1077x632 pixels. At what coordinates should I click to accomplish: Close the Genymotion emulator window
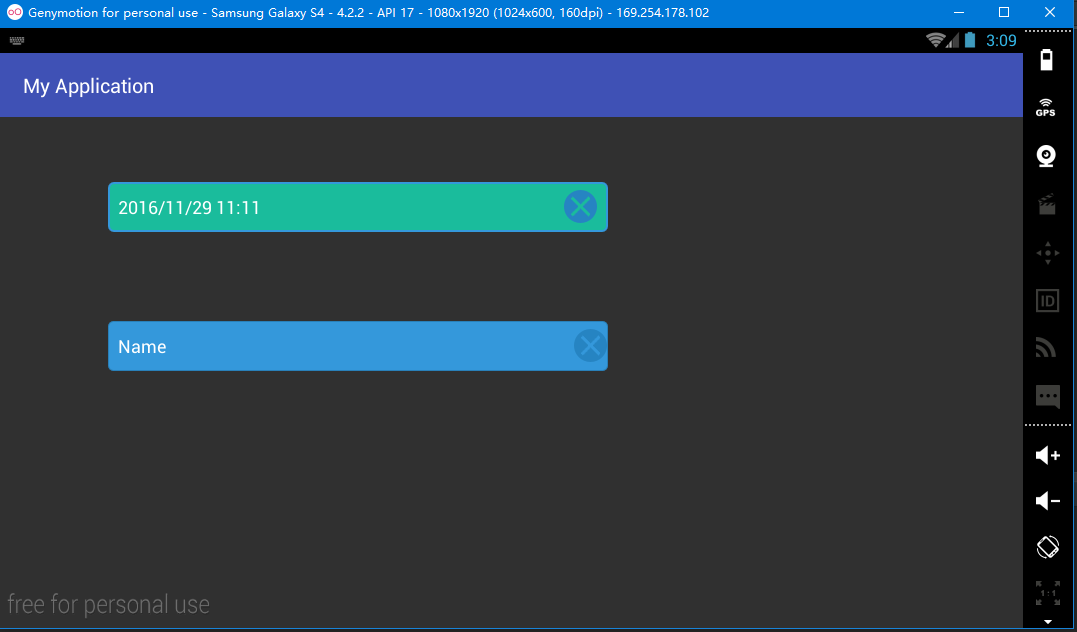[1050, 12]
